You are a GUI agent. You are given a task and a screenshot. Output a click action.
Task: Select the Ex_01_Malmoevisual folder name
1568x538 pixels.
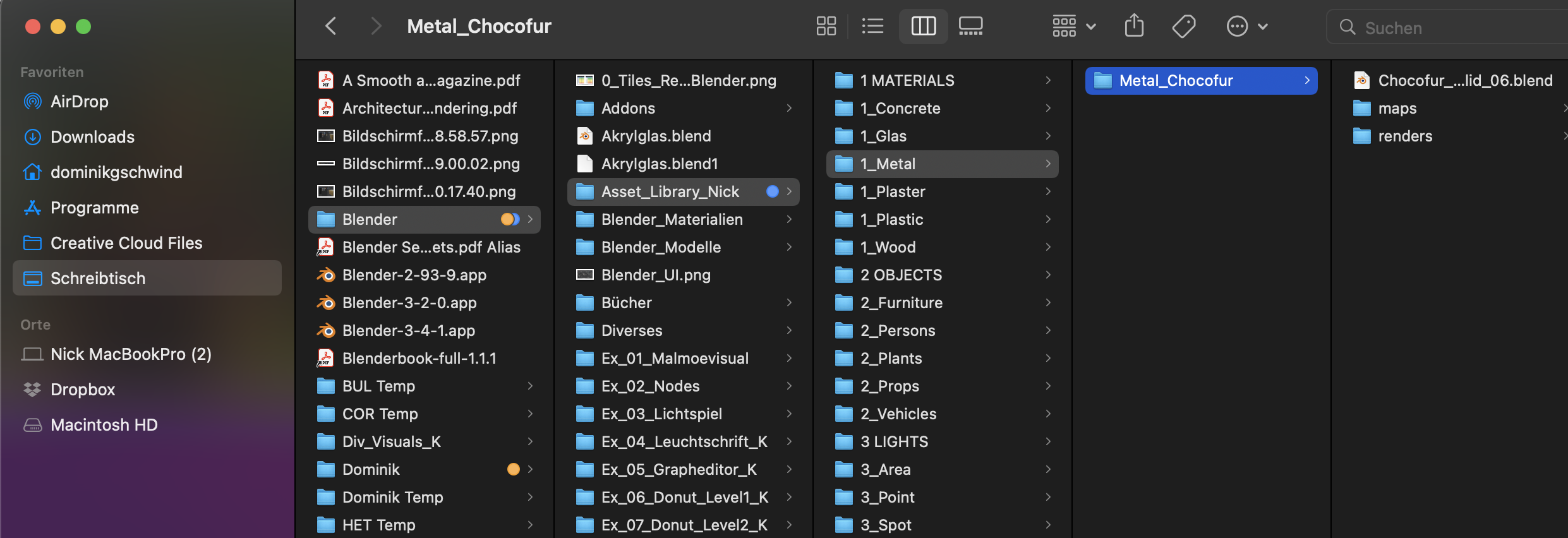click(x=675, y=358)
